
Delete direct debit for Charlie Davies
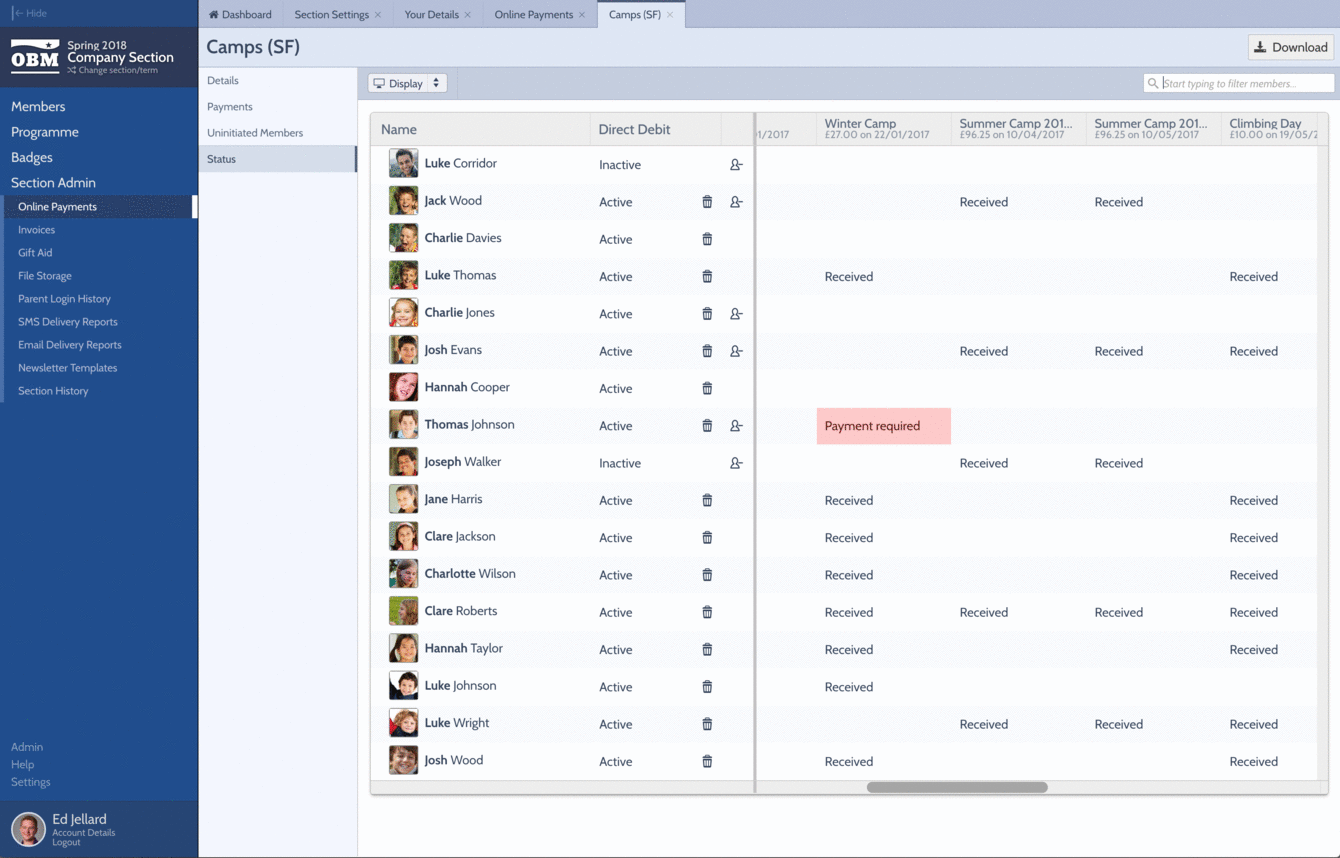(x=707, y=239)
